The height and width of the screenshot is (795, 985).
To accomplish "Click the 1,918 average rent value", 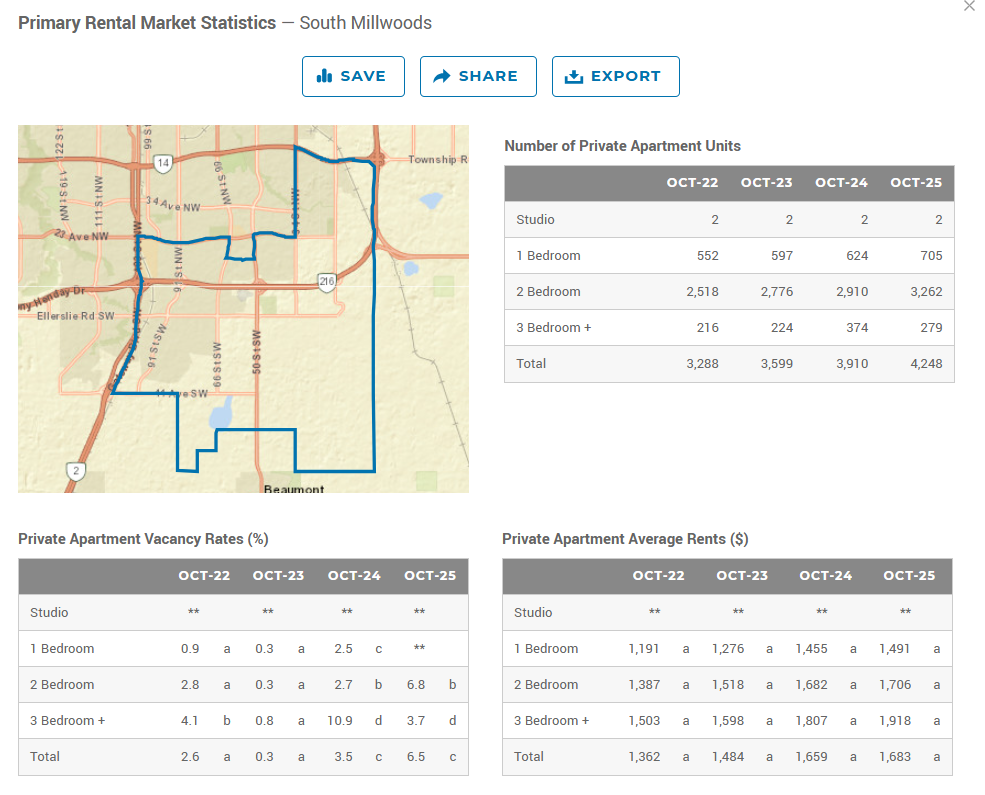I will (894, 721).
